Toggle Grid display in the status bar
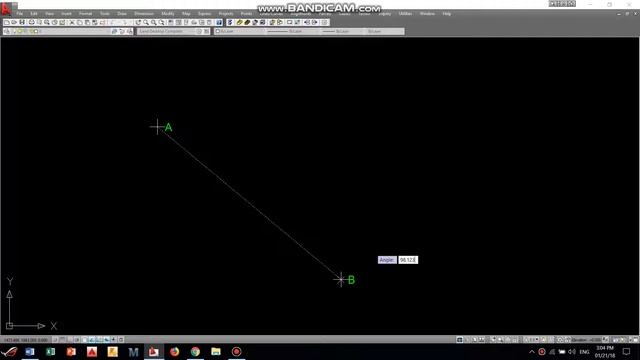640x360 pixels. pyautogui.click(x=62, y=340)
